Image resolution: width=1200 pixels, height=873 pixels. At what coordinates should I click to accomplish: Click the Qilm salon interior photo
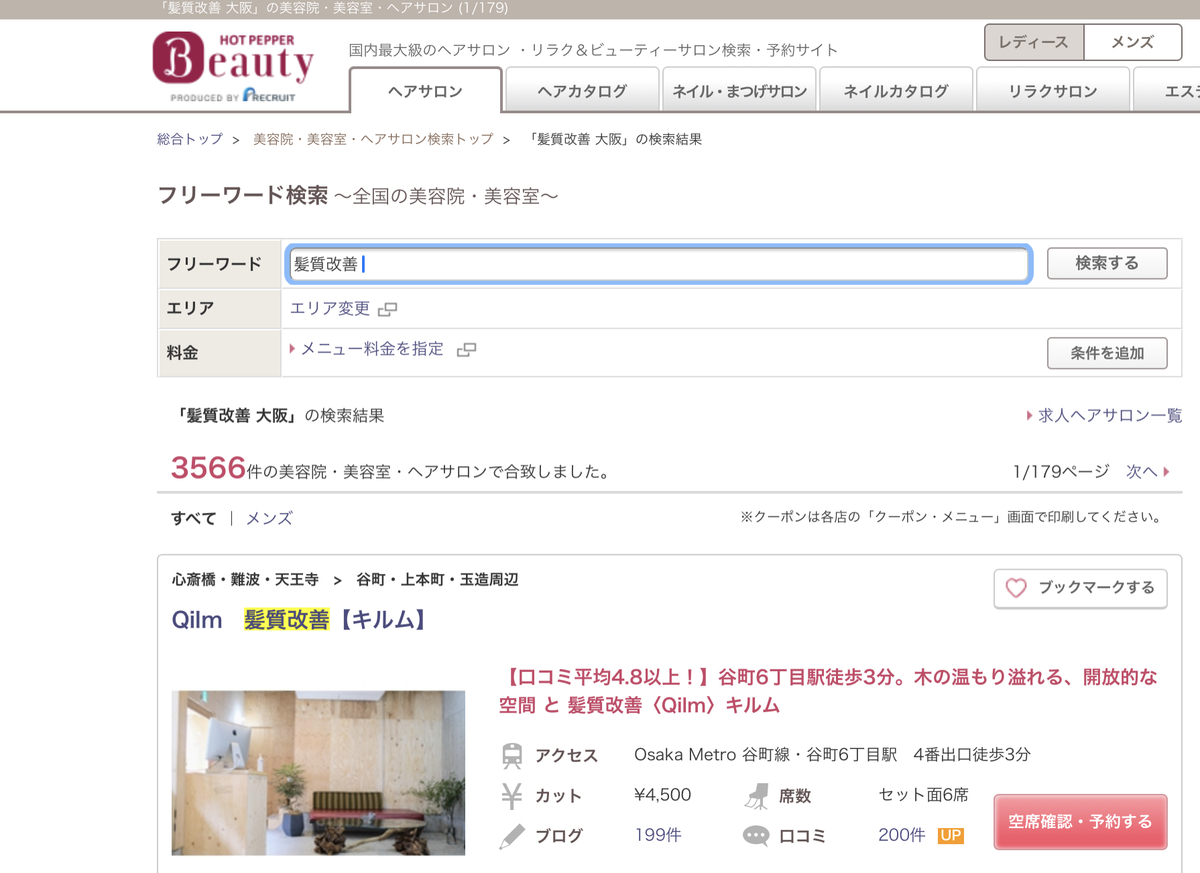(318, 770)
